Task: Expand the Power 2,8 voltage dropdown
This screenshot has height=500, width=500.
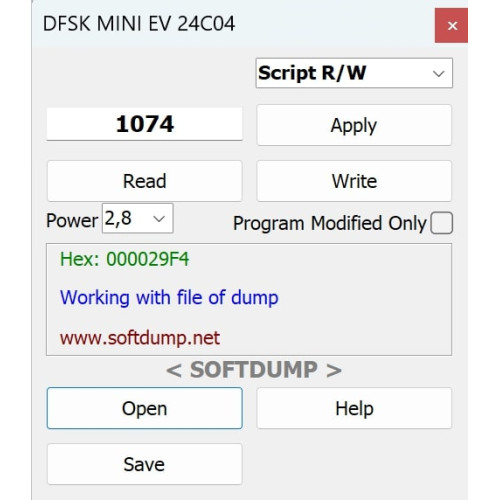Action: click(x=138, y=218)
